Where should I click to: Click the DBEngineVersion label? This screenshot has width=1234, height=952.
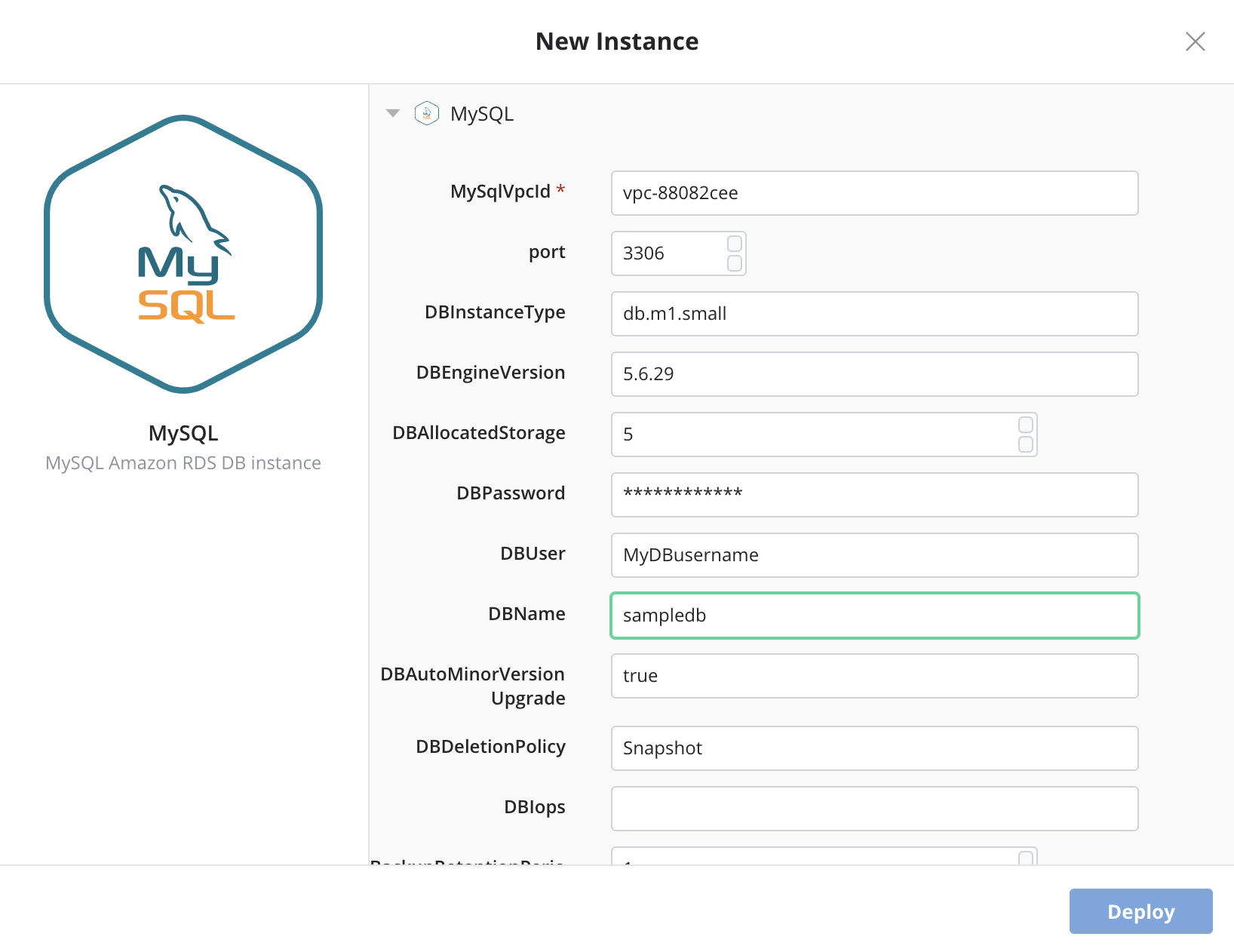point(490,373)
